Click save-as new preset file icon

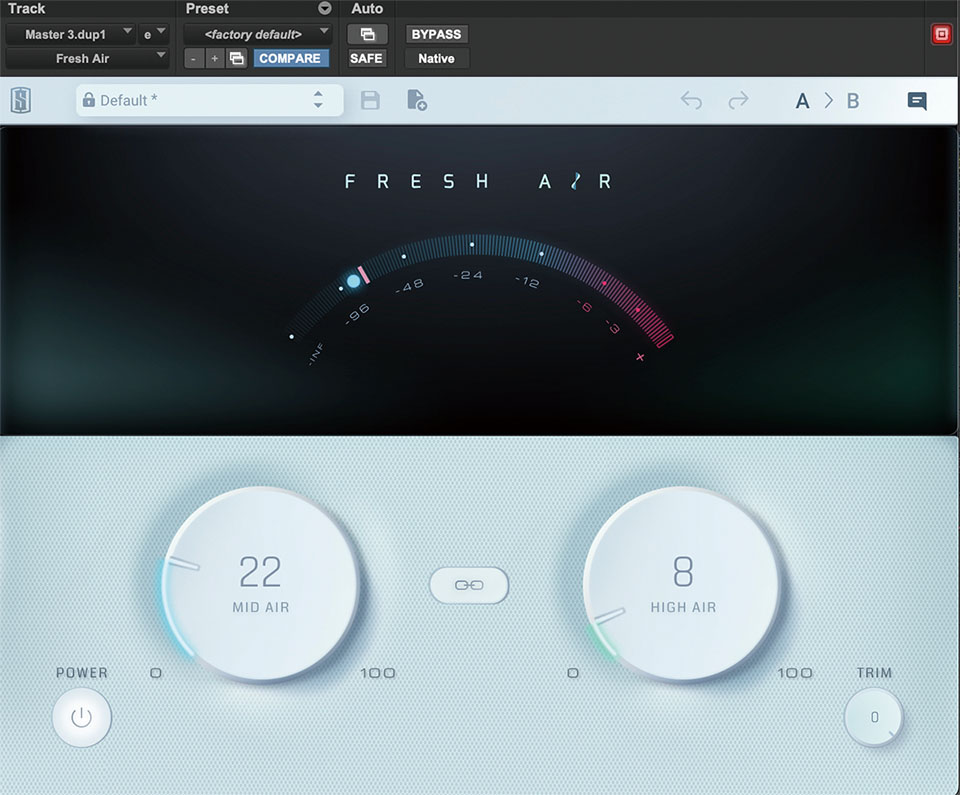point(416,100)
